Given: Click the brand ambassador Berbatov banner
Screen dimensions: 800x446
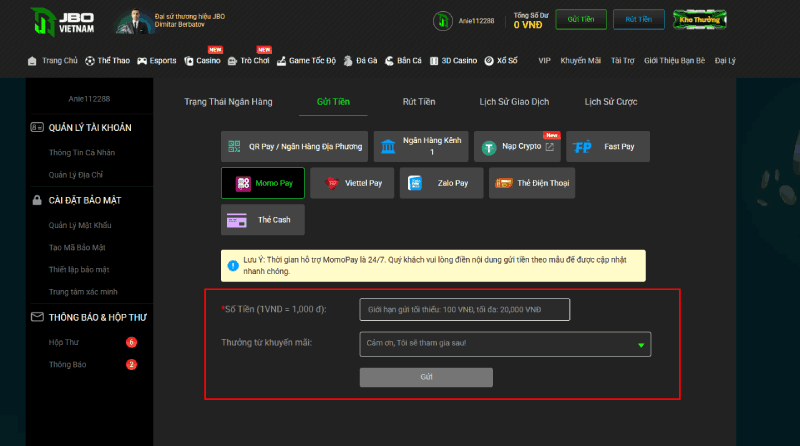Looking at the screenshot, I should [170, 21].
